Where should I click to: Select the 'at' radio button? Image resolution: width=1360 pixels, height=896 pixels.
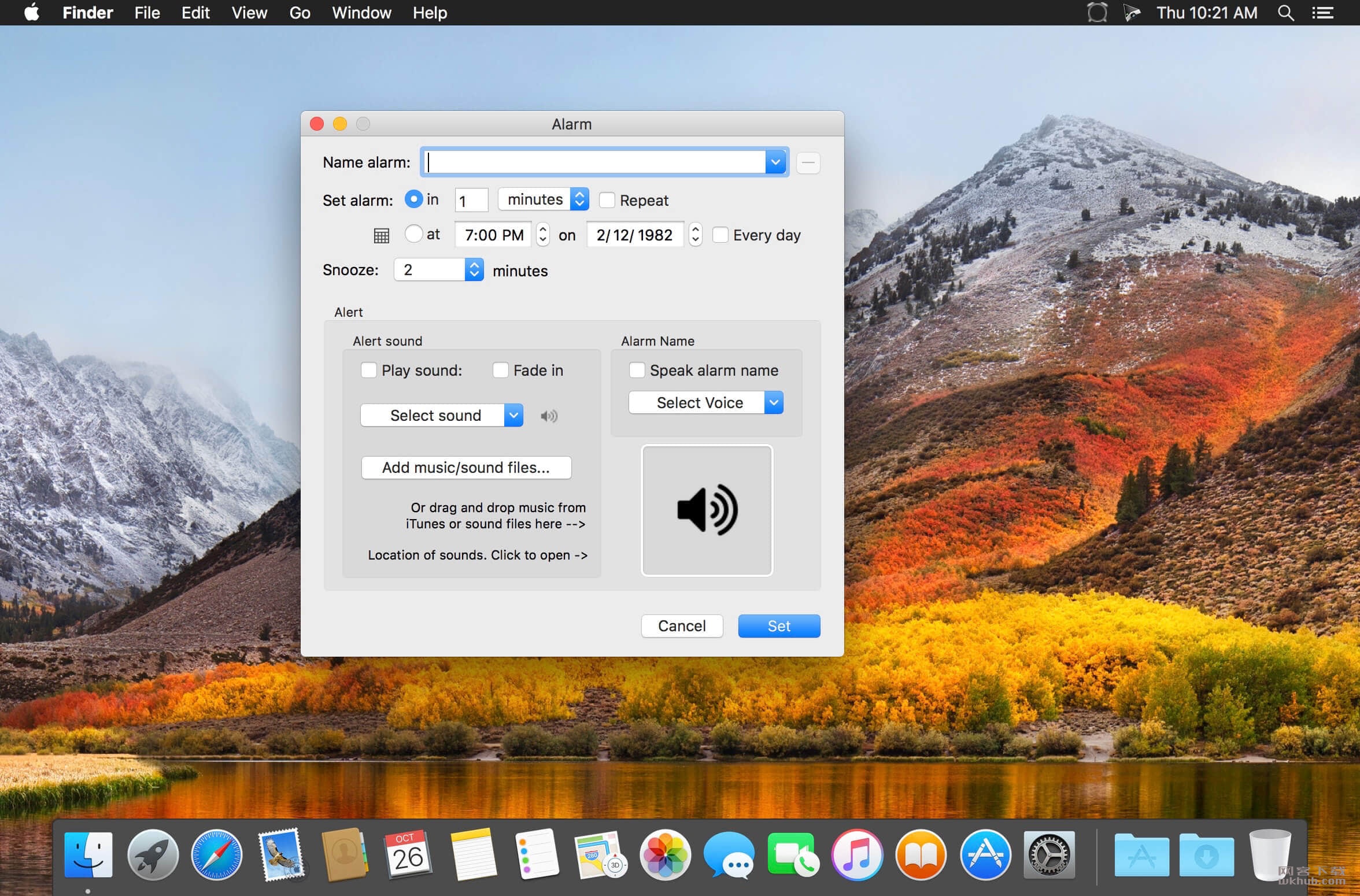tap(413, 234)
